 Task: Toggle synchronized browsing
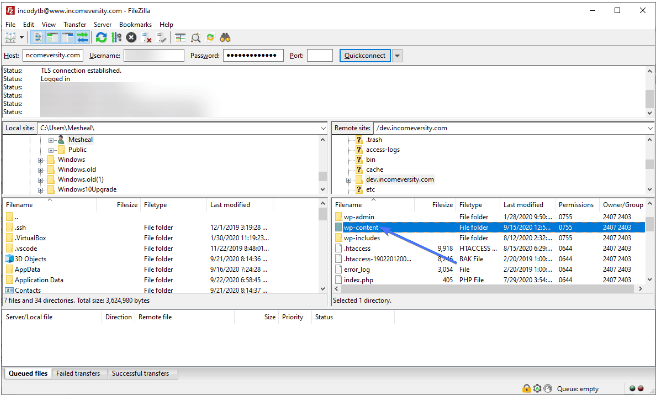(x=210, y=38)
